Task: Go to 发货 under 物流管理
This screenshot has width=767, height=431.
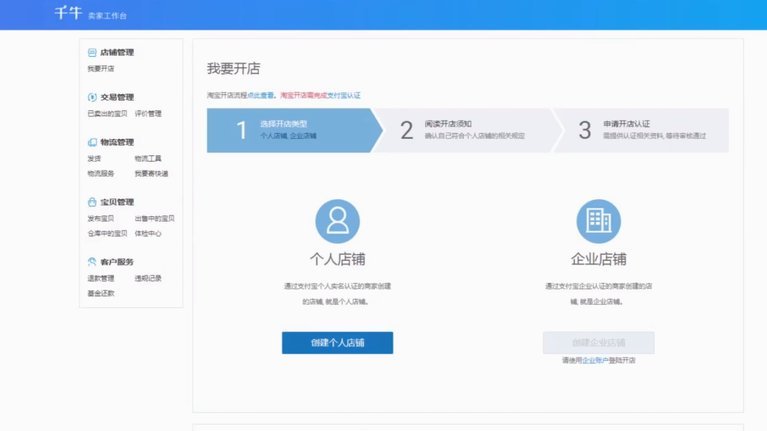Action: (94, 159)
